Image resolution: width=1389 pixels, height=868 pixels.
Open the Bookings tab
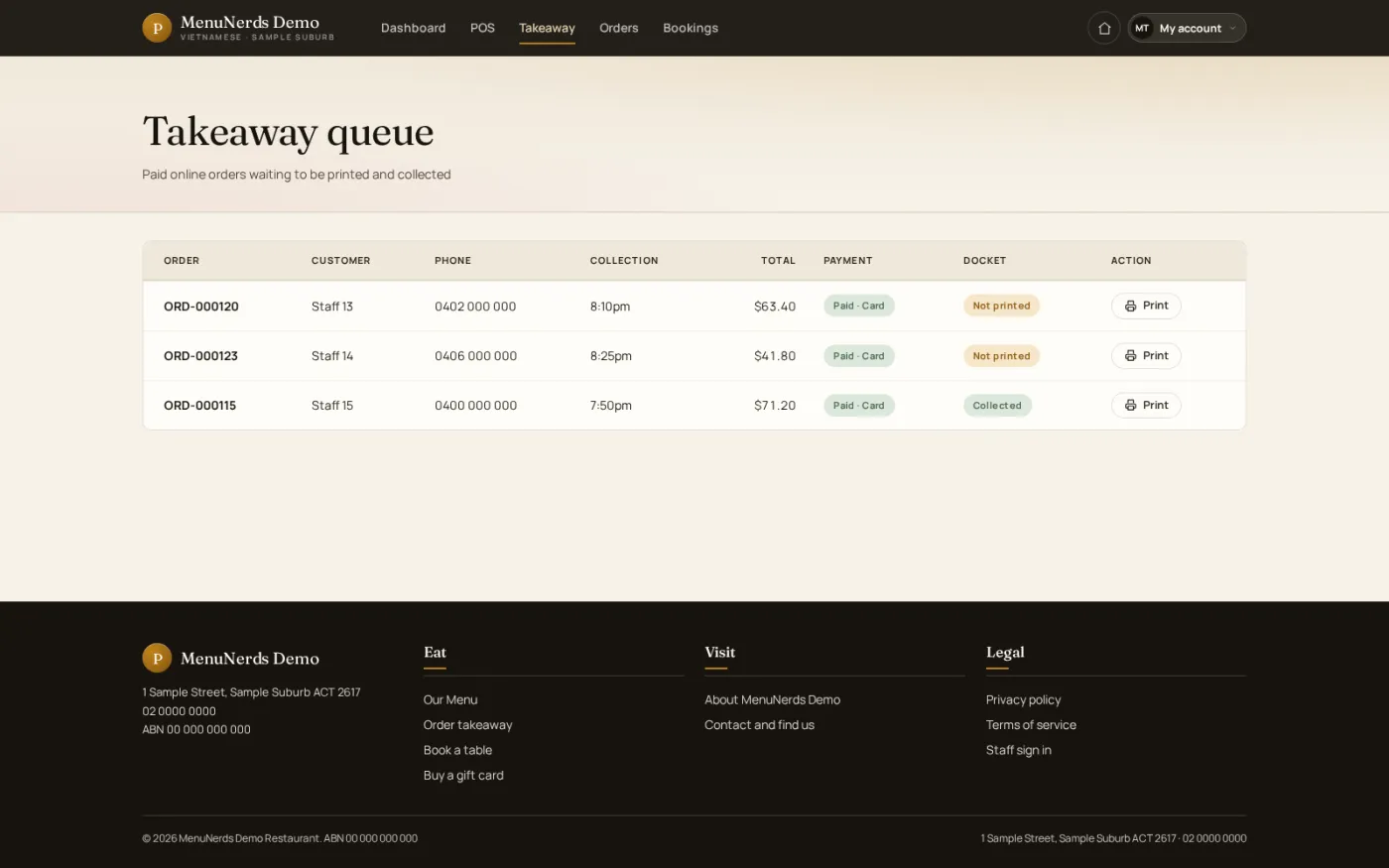[x=691, y=28]
